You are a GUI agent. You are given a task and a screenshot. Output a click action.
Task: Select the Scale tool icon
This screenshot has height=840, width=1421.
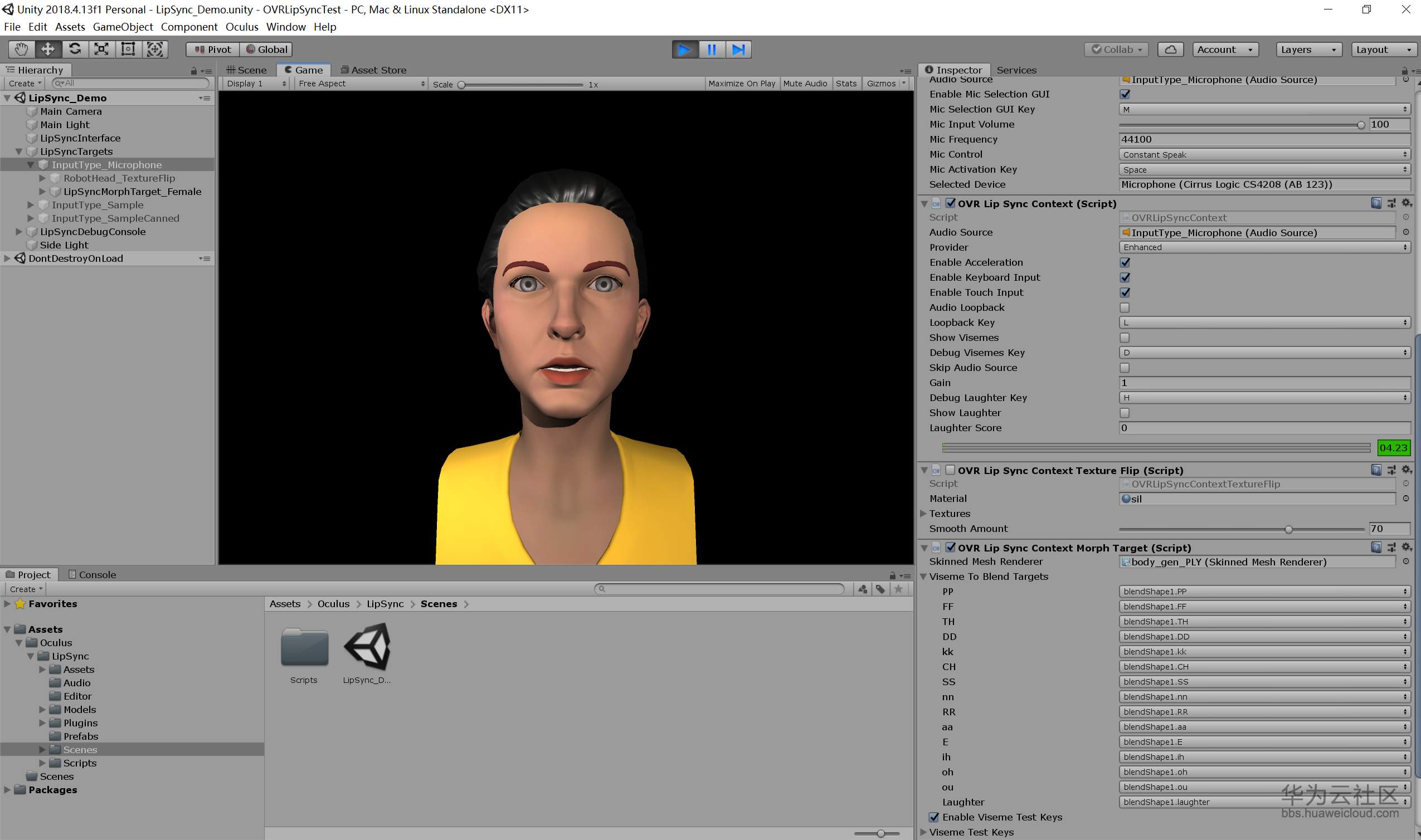[x=101, y=49]
